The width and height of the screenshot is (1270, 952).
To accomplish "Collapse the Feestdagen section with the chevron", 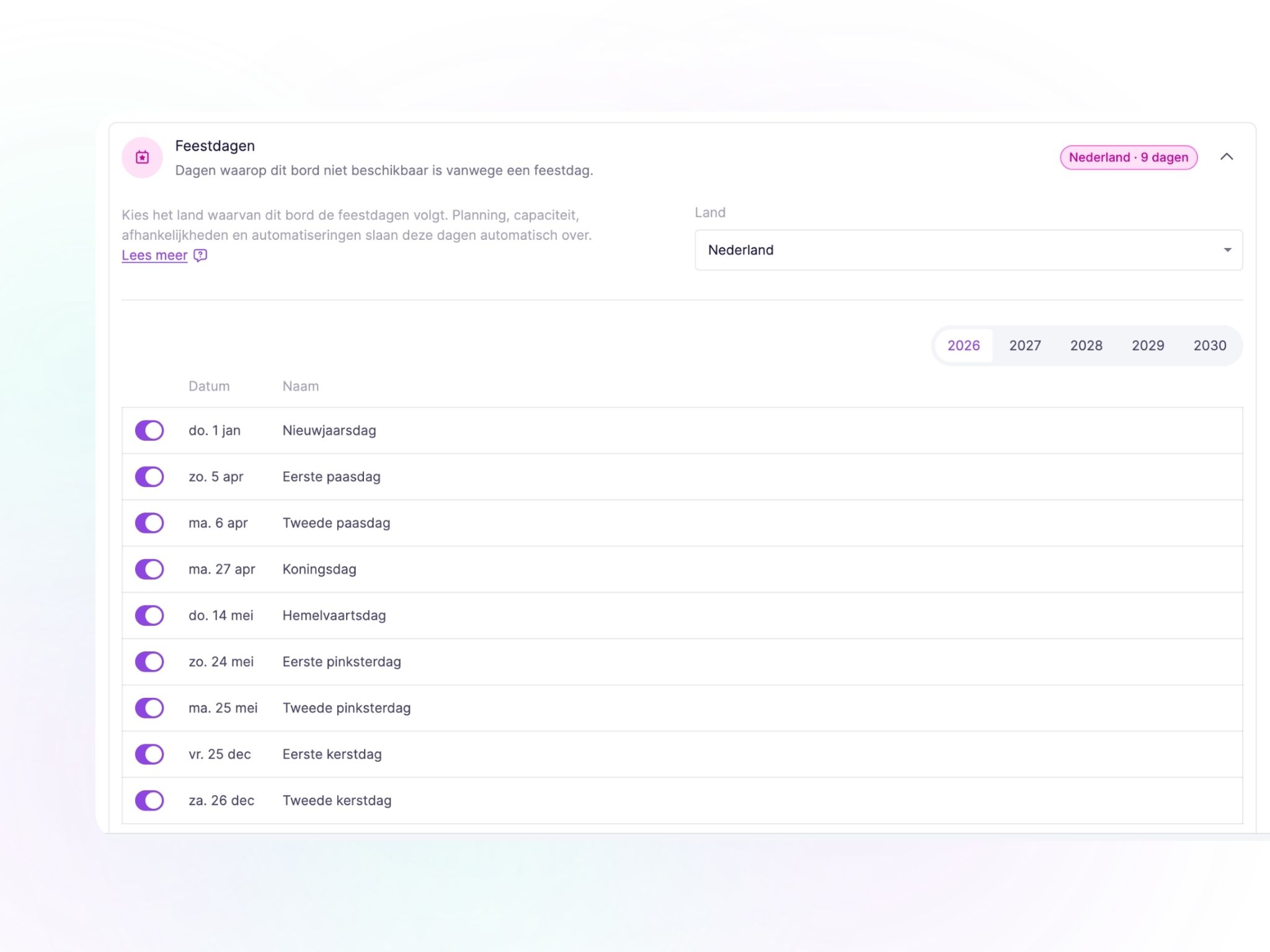I will [1226, 157].
